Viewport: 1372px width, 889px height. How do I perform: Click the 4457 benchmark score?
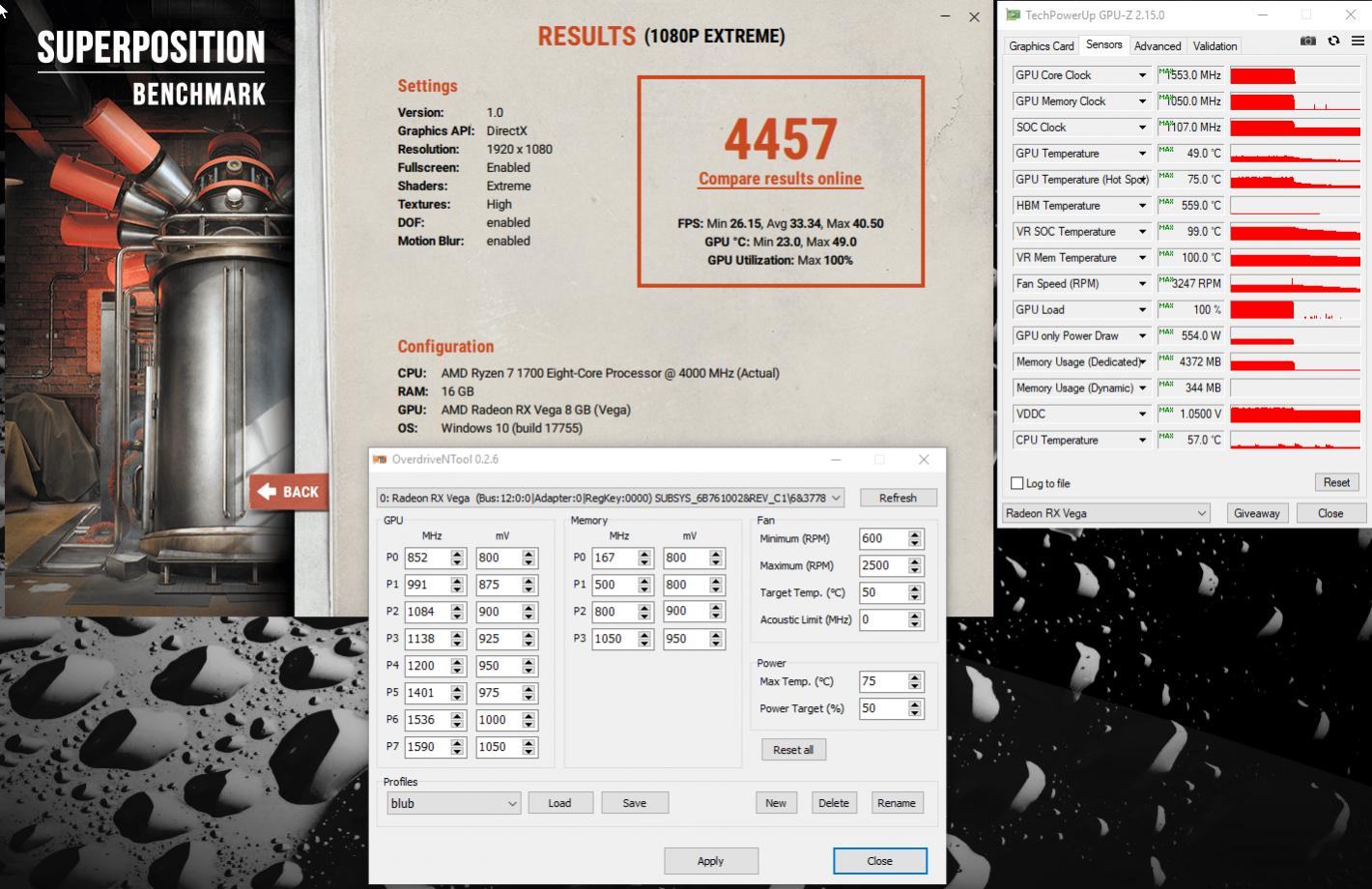click(781, 139)
